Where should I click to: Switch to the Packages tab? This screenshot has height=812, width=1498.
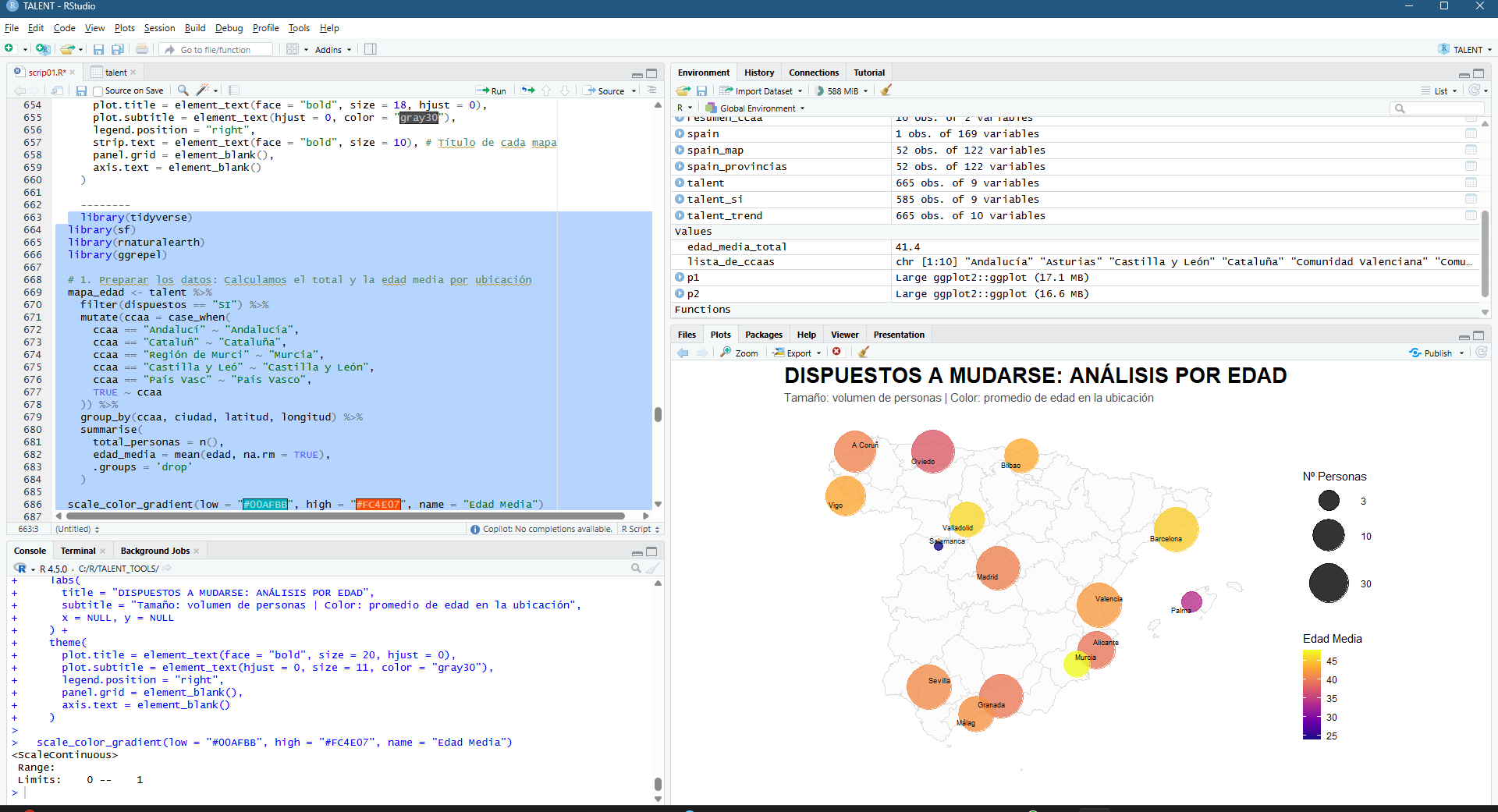click(x=763, y=335)
